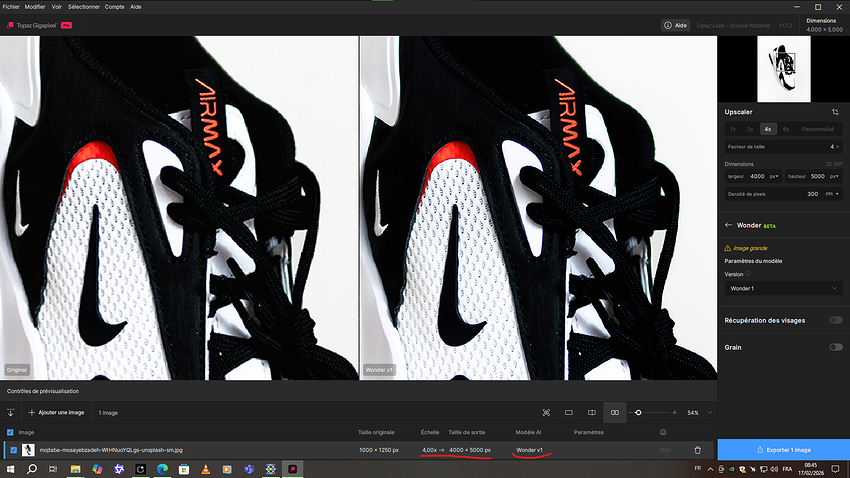Click Exporter 1 image button
850x478 pixels.
pyautogui.click(x=783, y=450)
